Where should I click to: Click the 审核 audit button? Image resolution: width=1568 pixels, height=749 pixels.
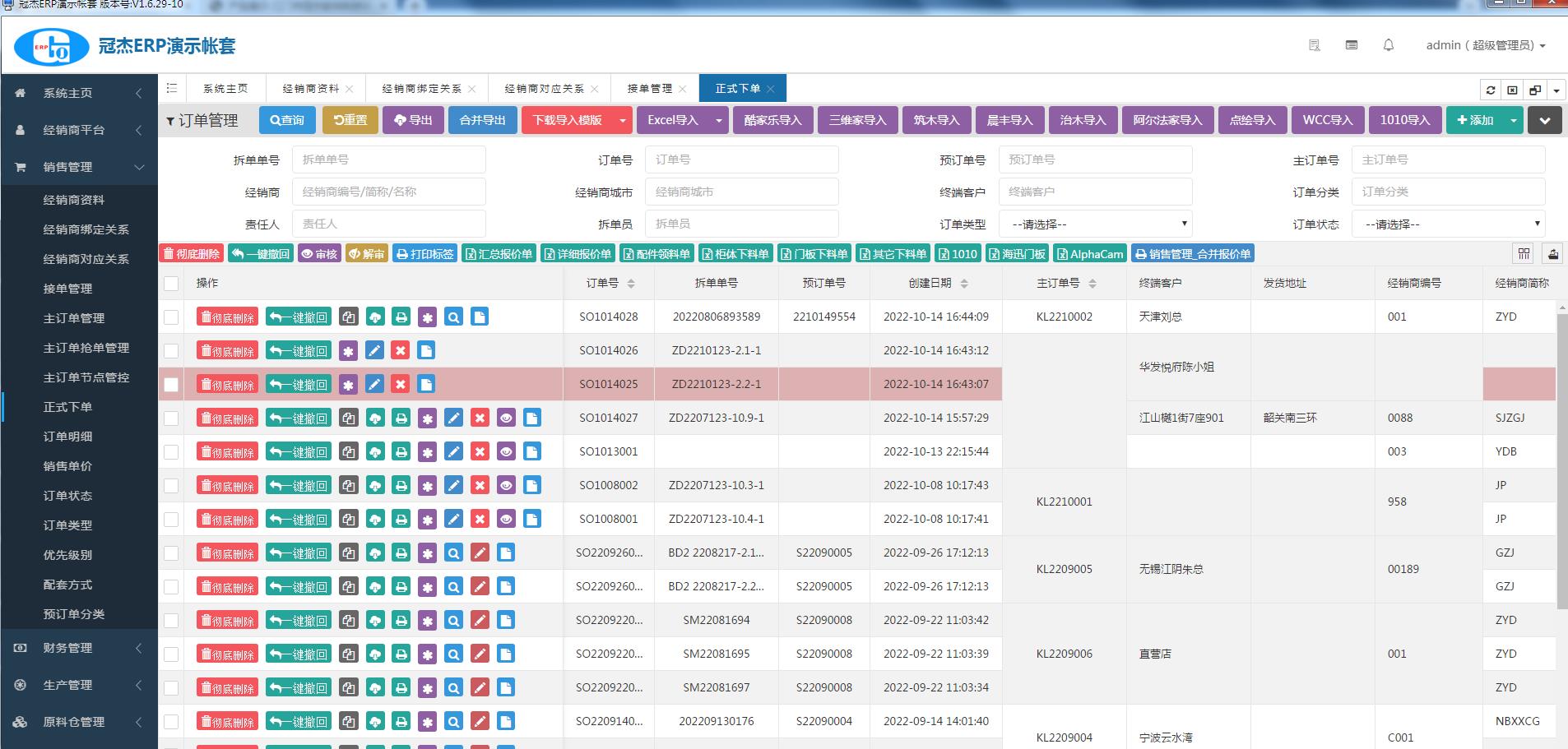(x=319, y=253)
